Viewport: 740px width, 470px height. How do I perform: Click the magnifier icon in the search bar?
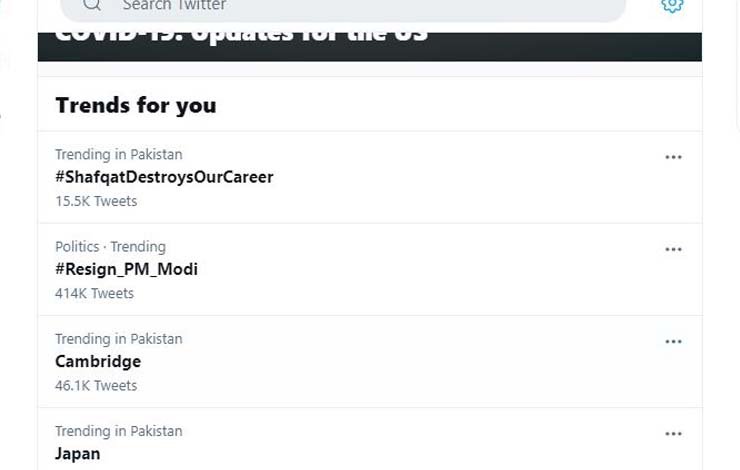(x=92, y=5)
